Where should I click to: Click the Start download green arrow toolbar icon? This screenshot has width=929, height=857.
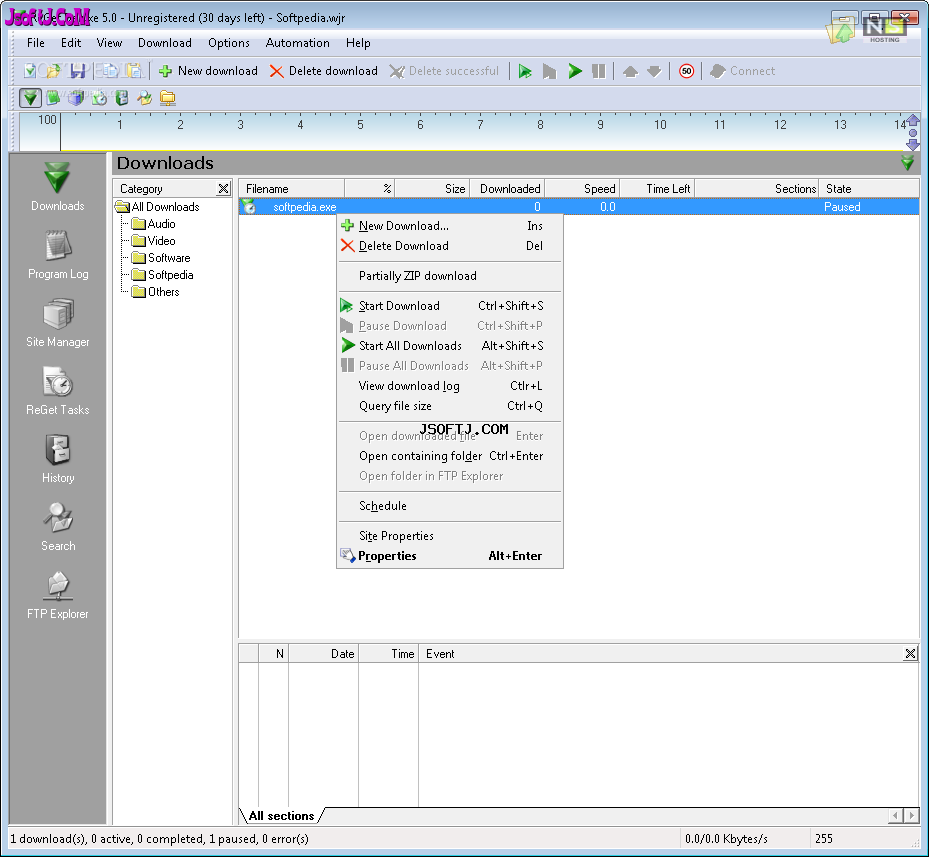[525, 72]
